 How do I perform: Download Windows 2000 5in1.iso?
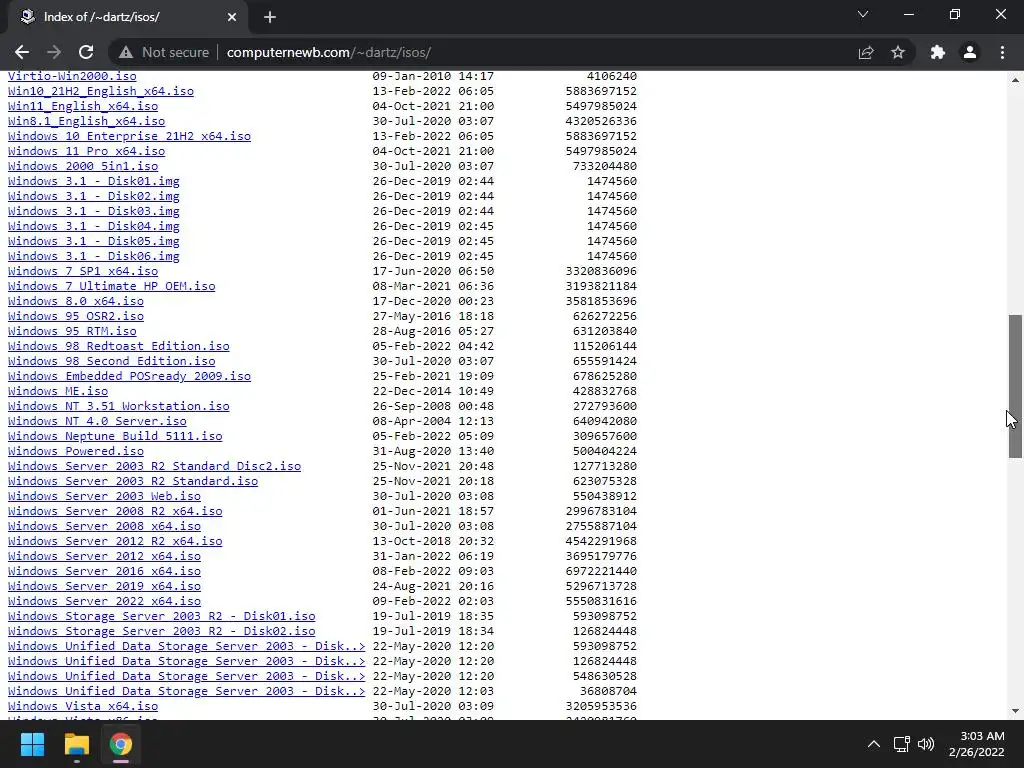pos(83,167)
